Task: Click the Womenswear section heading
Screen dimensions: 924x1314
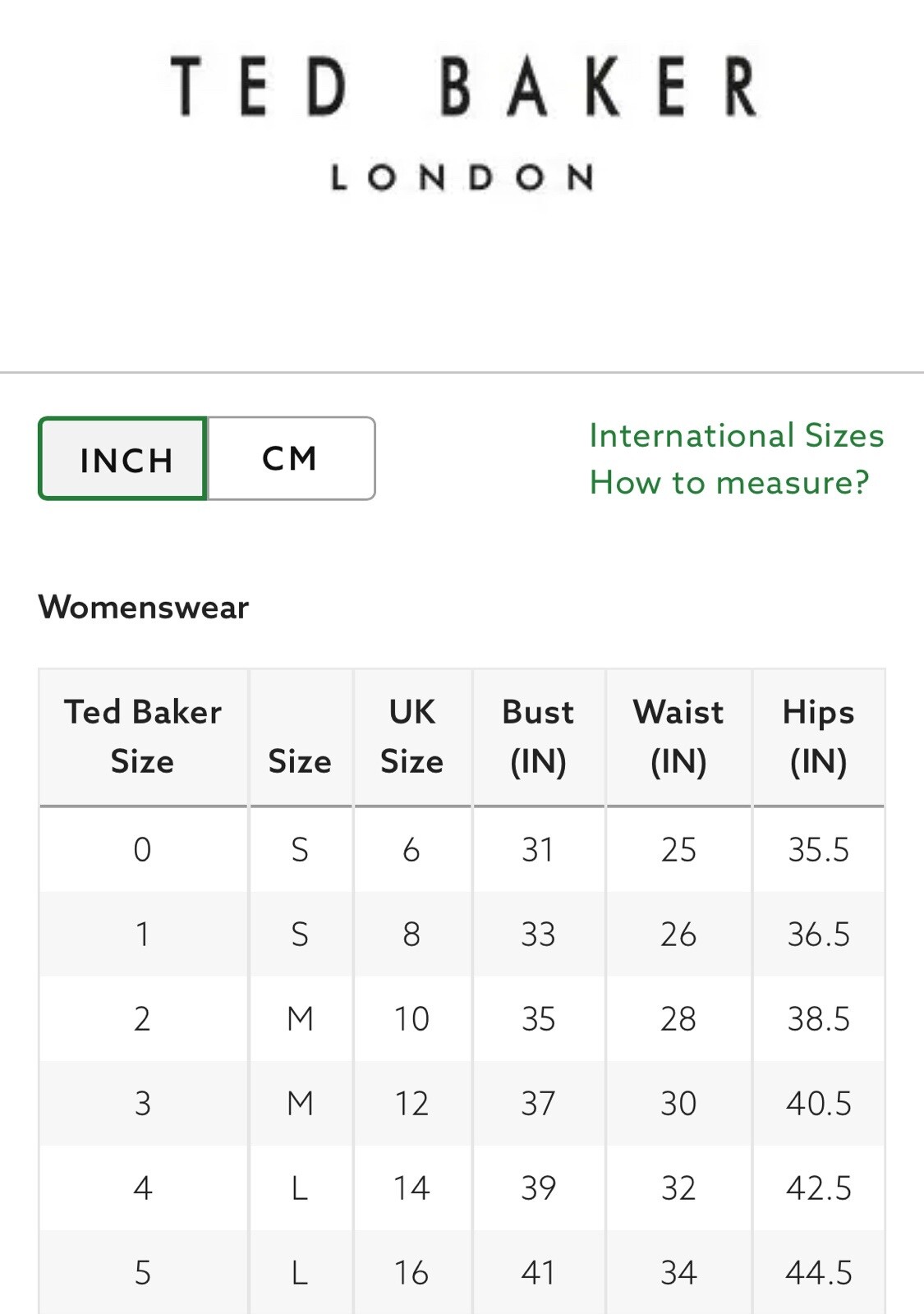Action: 144,608
